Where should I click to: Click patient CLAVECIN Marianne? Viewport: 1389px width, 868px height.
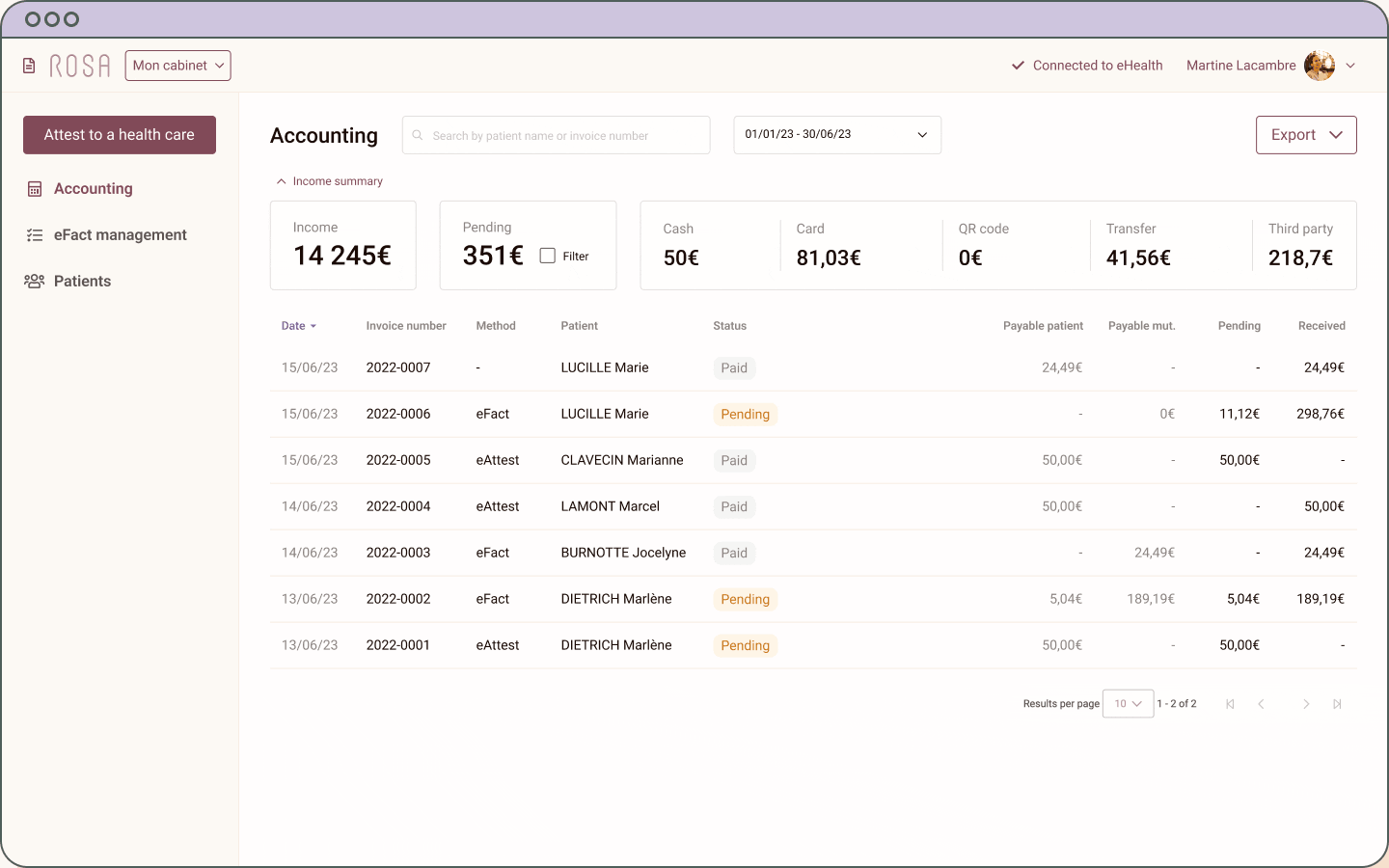click(x=622, y=460)
